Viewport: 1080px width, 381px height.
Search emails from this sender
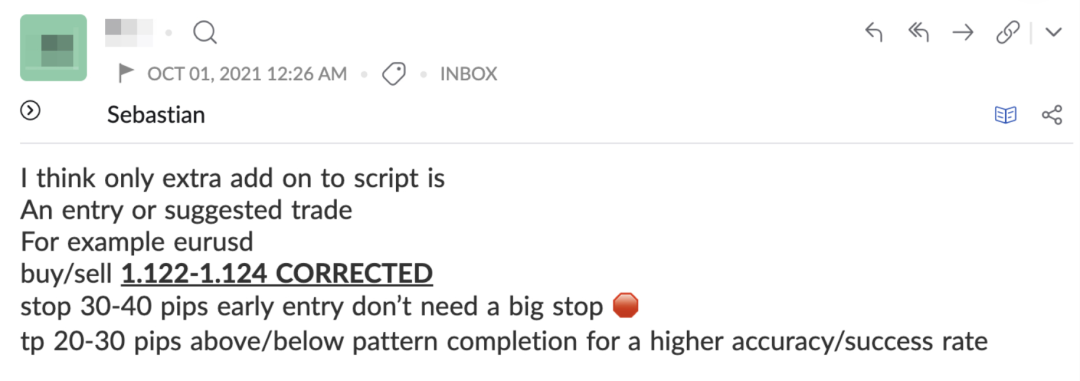[x=205, y=32]
